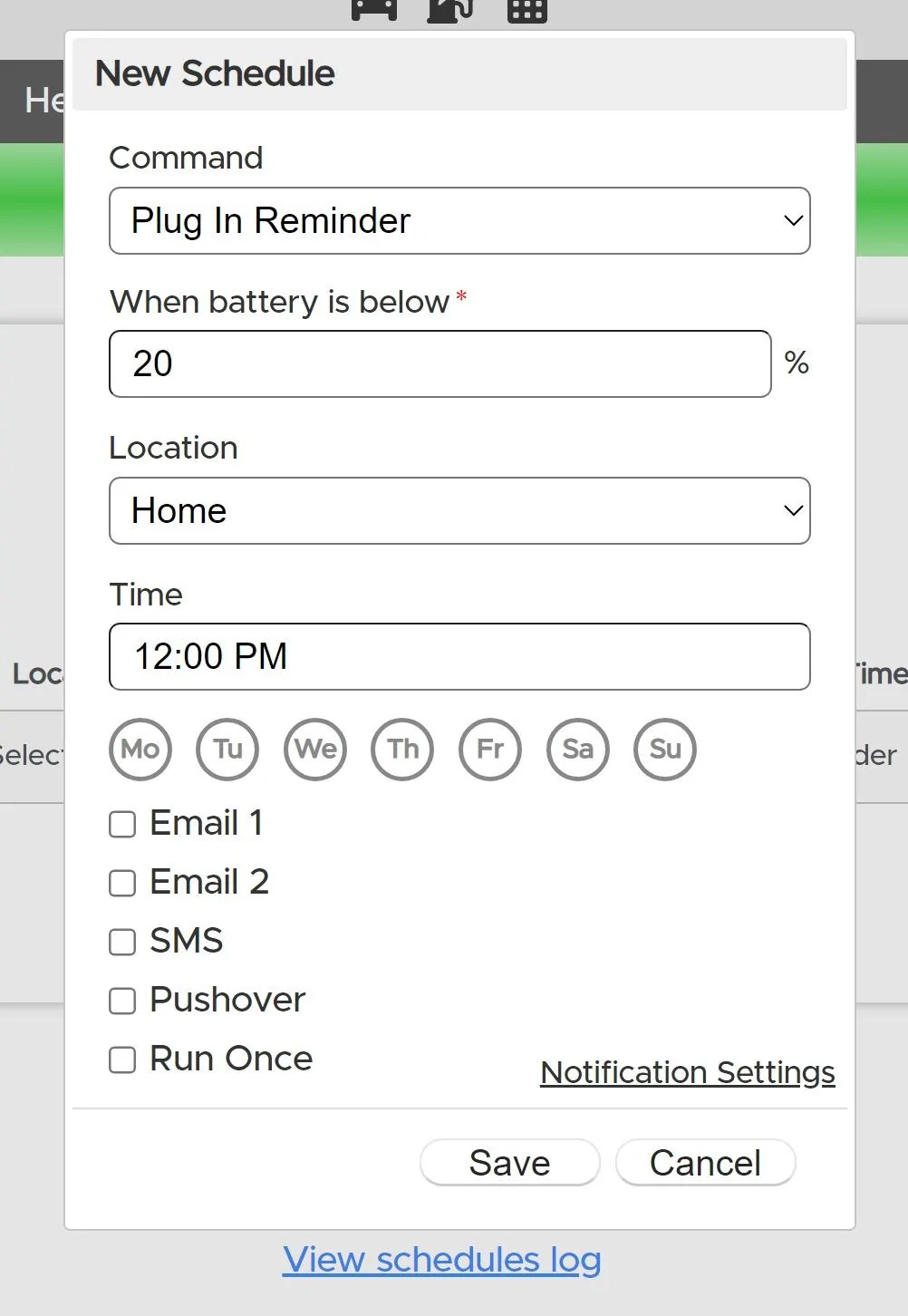908x1316 pixels.
Task: Open the View schedules log link
Action: coord(442,1260)
